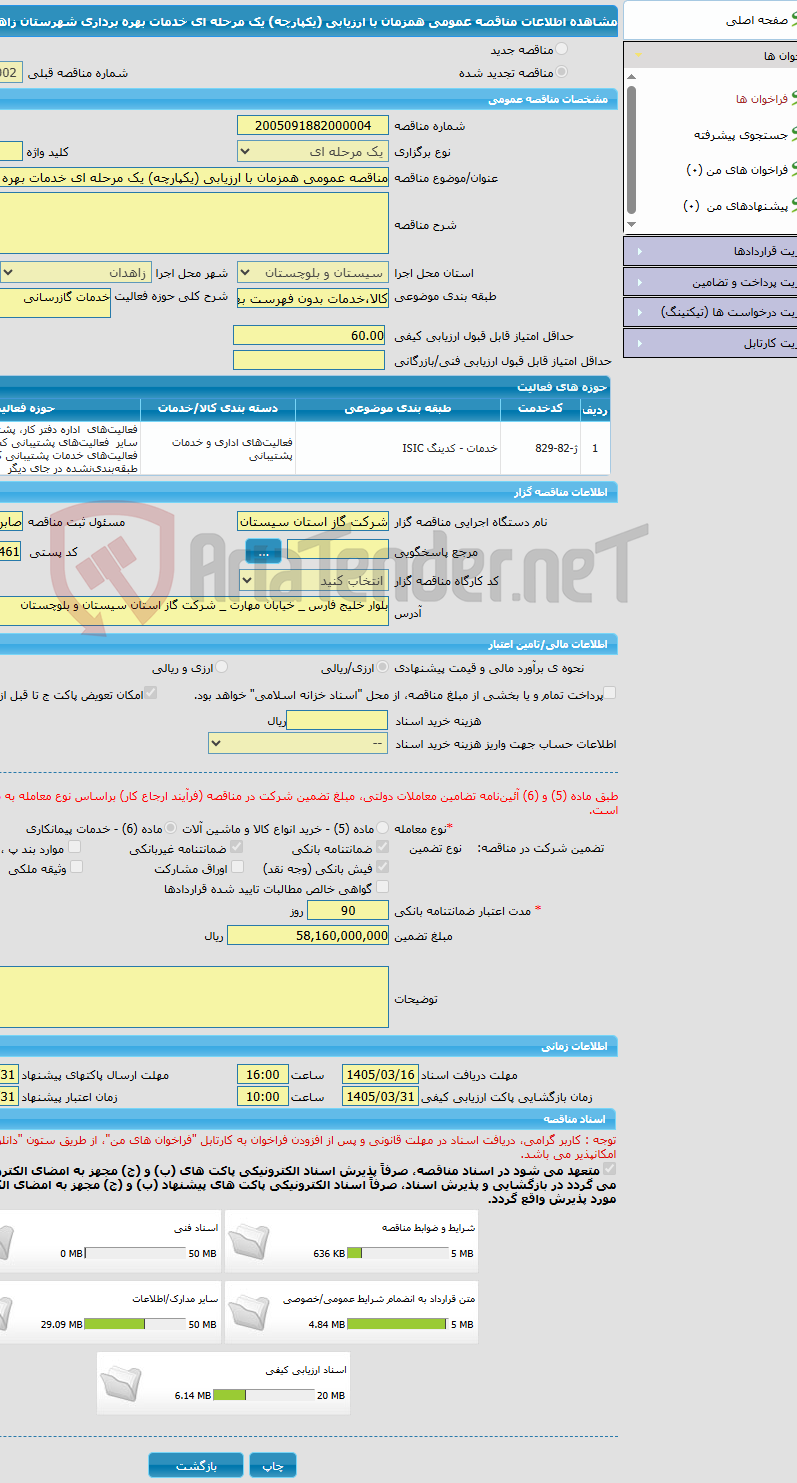The height and width of the screenshot is (1483, 797).
Task: Choose ماده (6) خدمات پیمانکاری radio
Action: pos(172,829)
